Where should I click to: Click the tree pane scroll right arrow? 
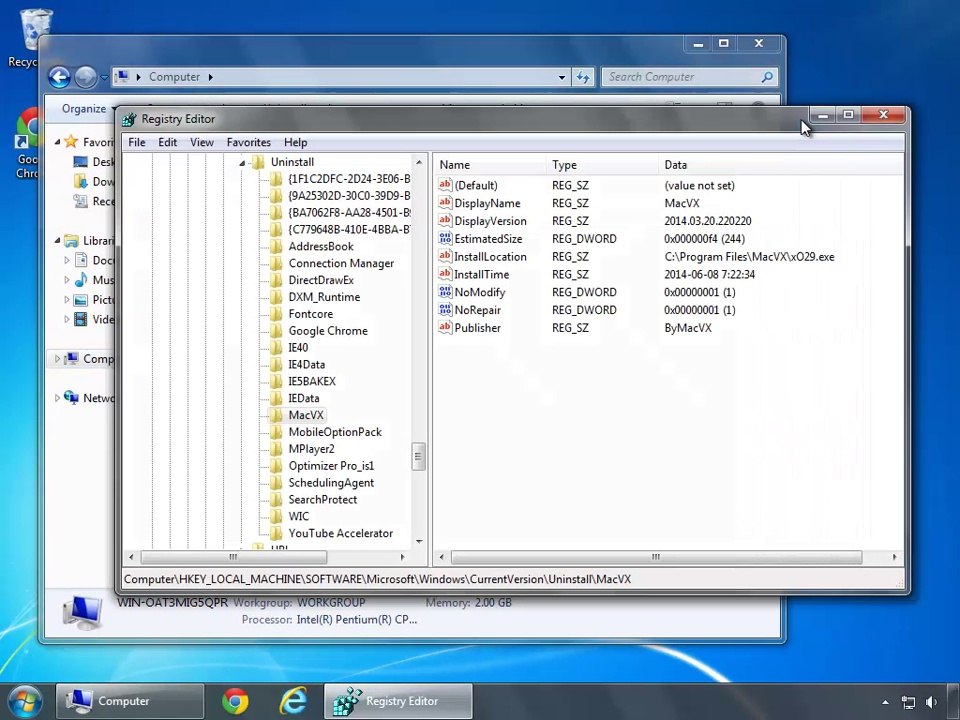coord(402,557)
